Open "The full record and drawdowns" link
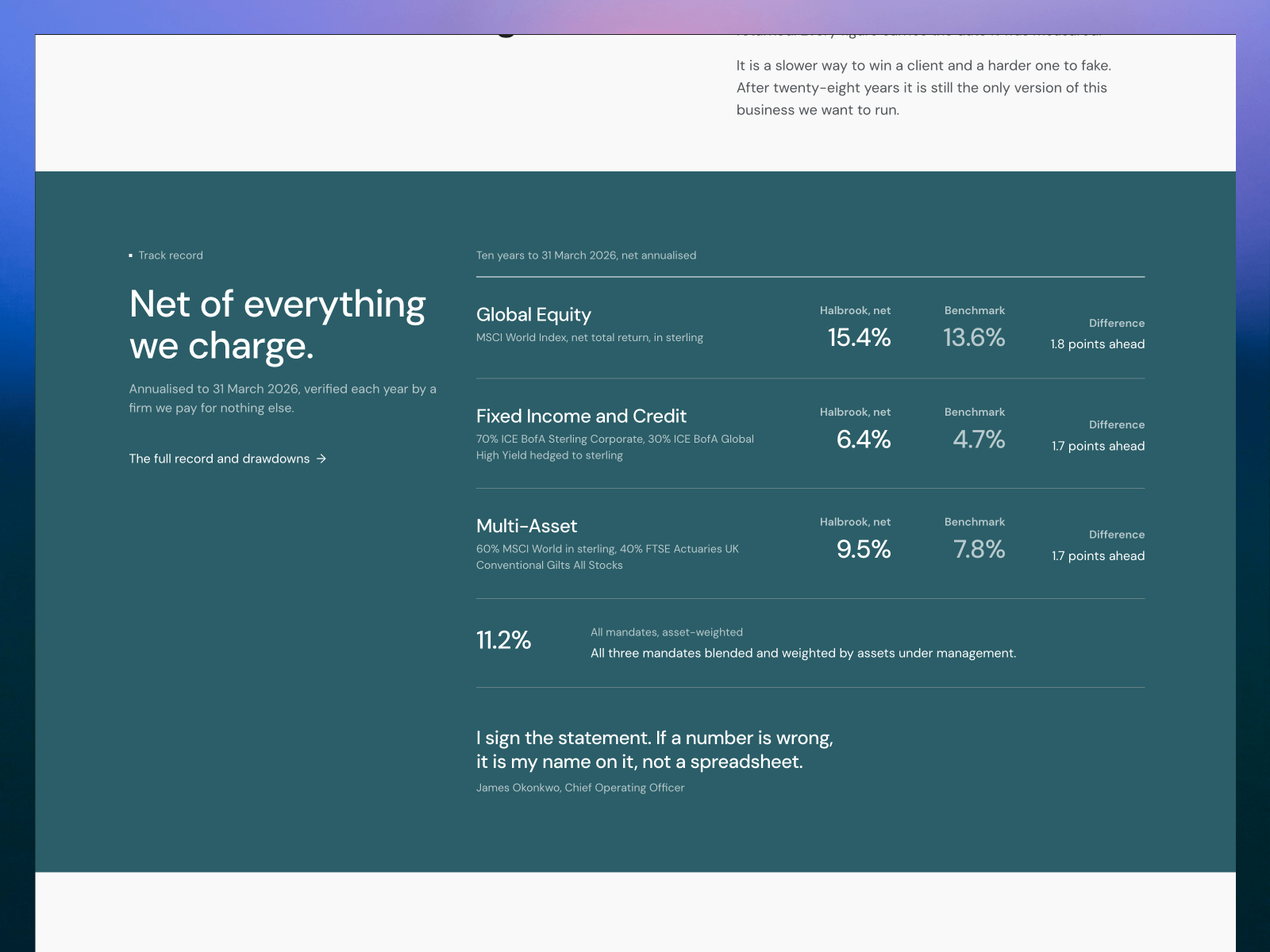Image resolution: width=1270 pixels, height=952 pixels. coord(228,459)
